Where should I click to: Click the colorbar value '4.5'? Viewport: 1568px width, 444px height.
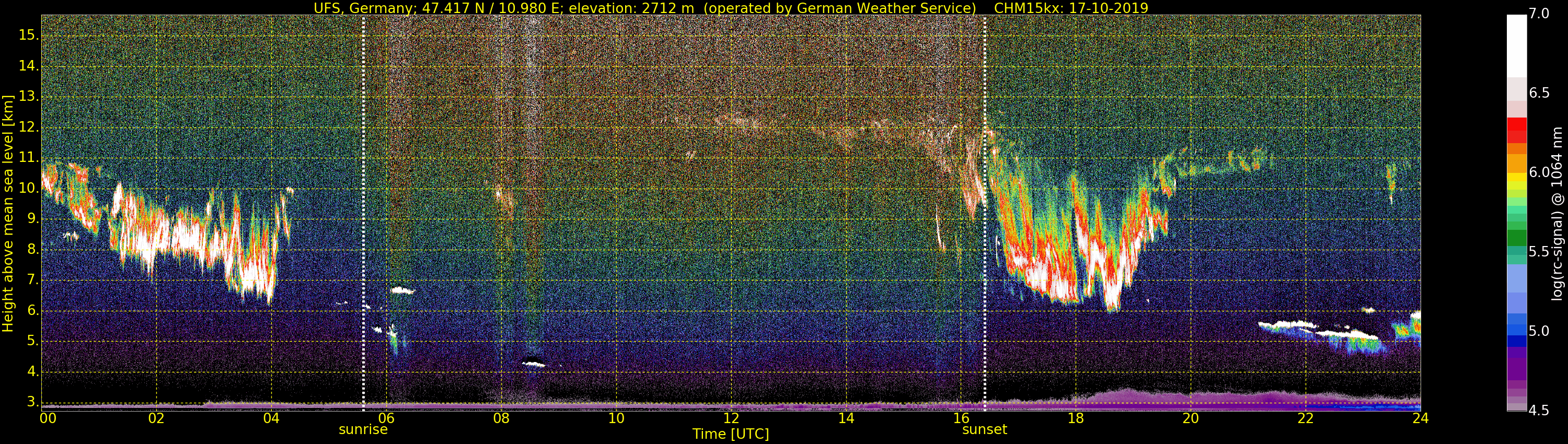coord(1539,411)
